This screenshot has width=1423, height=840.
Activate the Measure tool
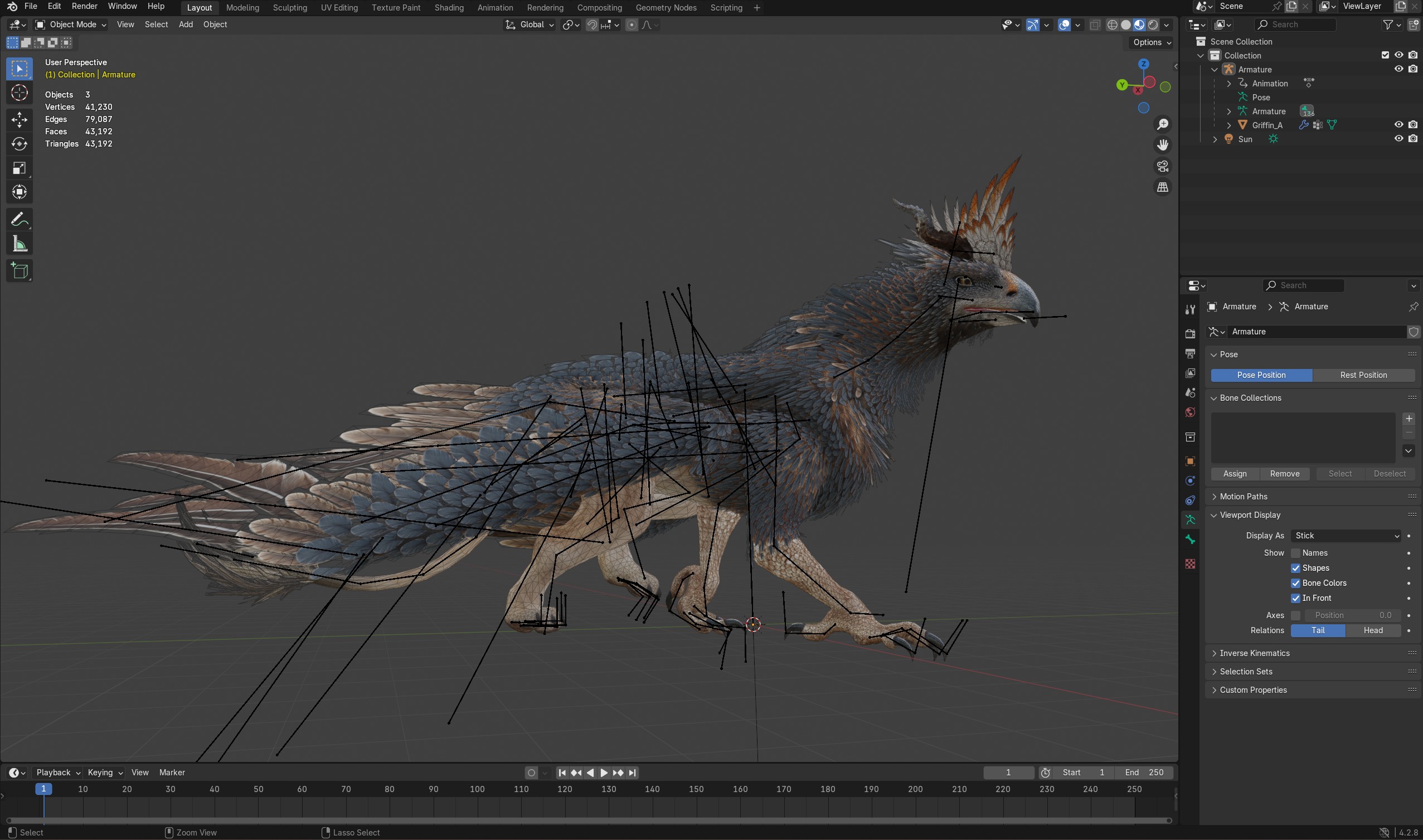coord(20,244)
